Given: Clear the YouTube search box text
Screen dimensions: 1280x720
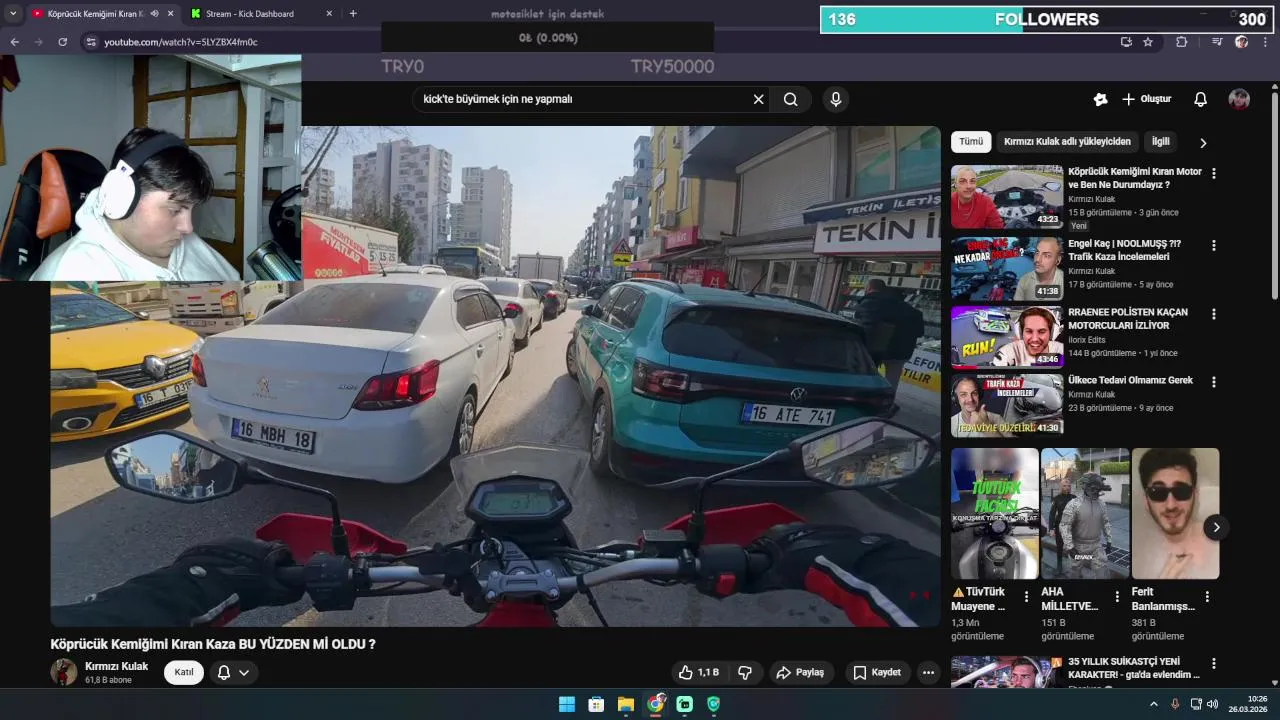Looking at the screenshot, I should pos(758,99).
